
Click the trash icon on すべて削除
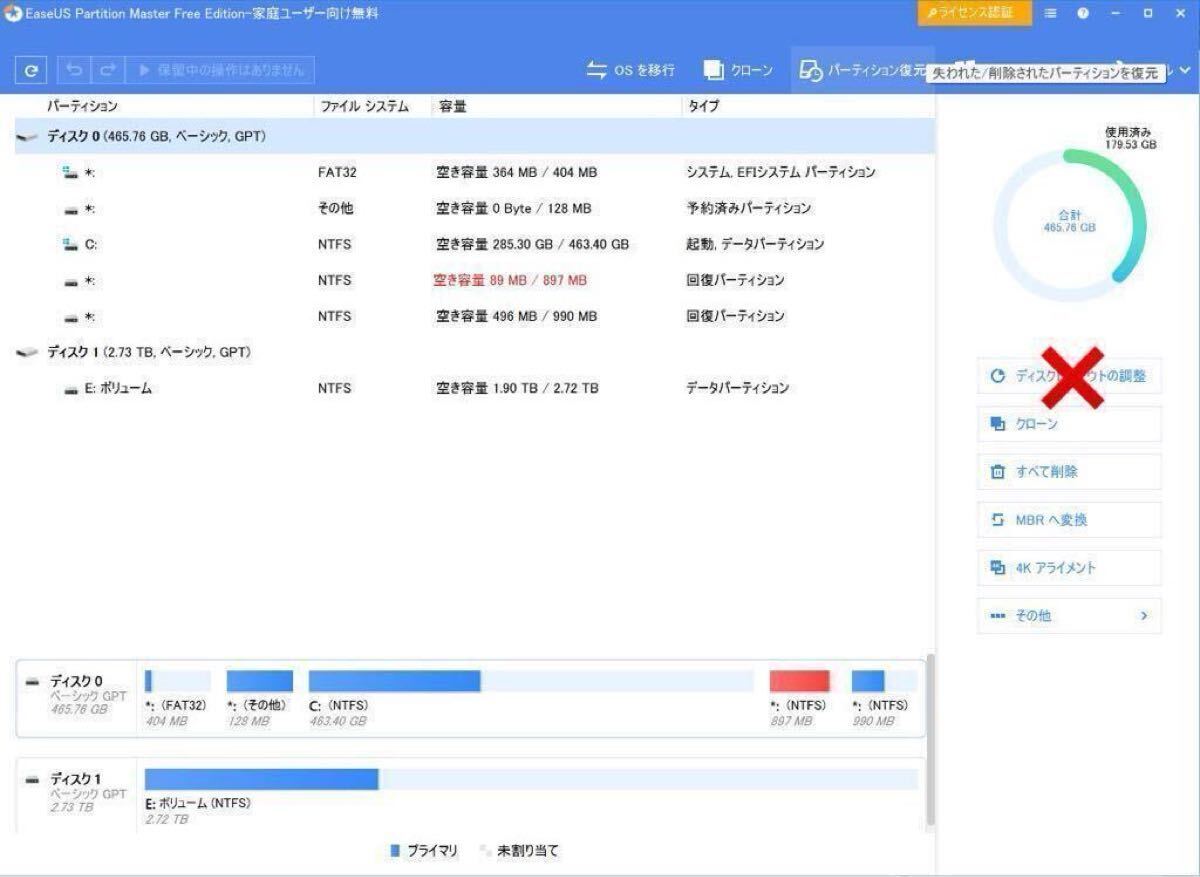(997, 472)
